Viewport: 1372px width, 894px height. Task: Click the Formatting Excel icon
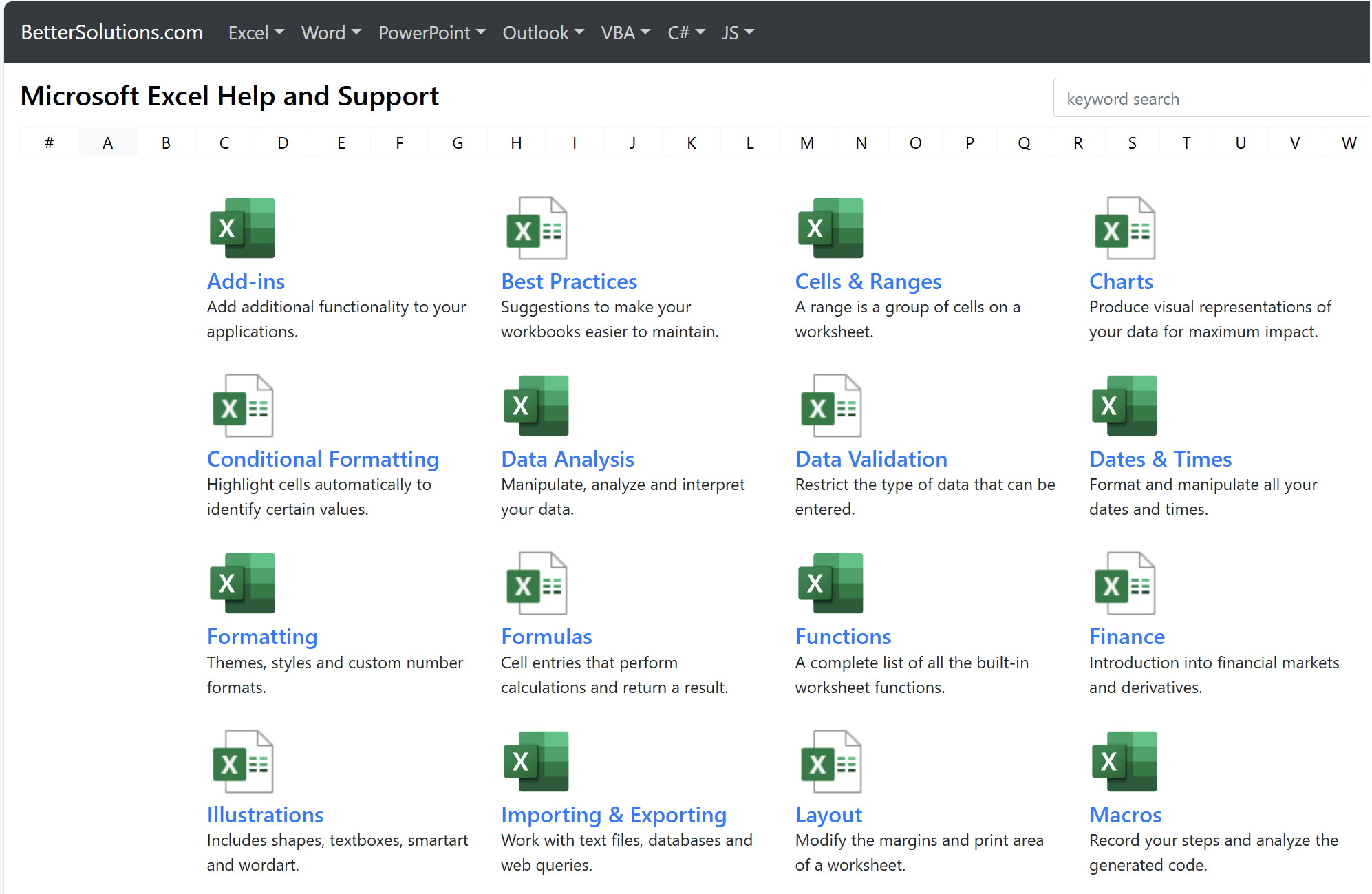[x=242, y=584]
